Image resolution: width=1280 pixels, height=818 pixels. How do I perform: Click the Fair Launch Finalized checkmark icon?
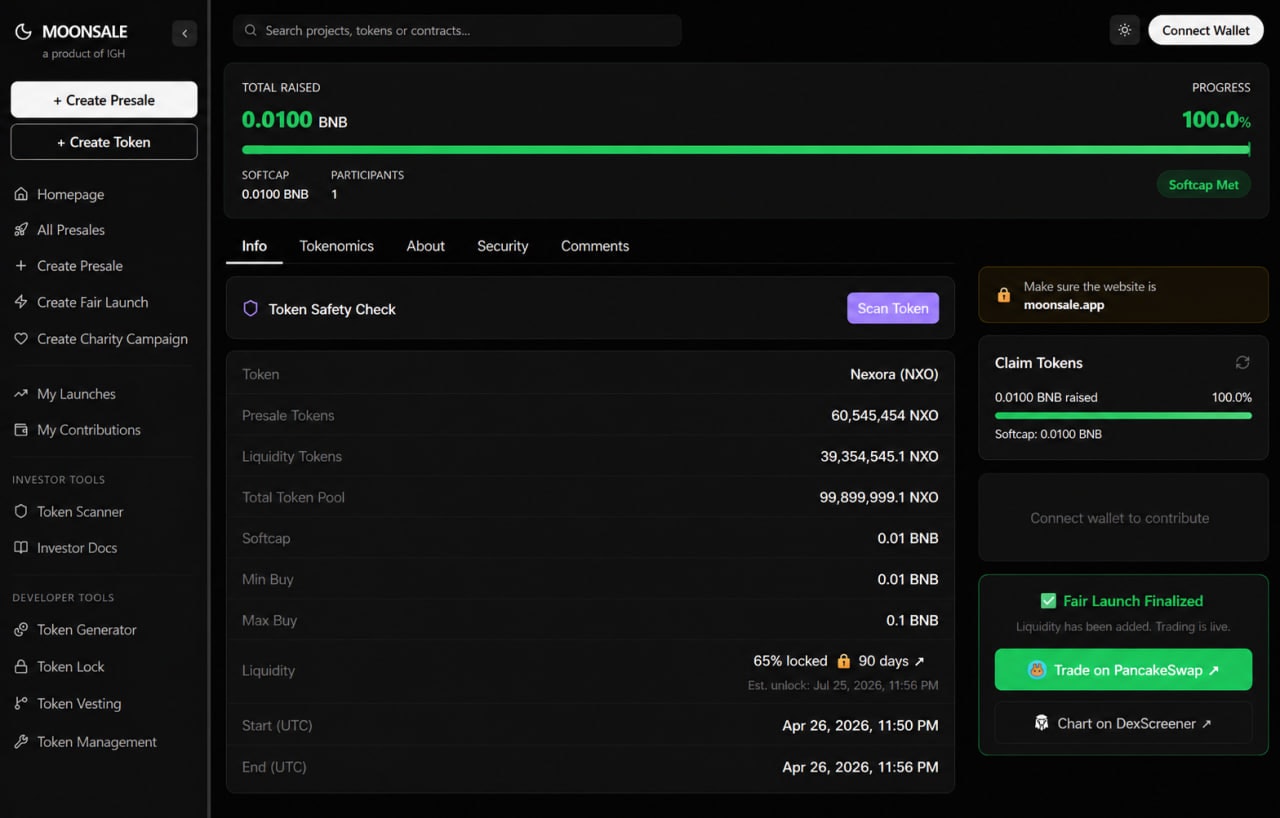coord(1048,601)
